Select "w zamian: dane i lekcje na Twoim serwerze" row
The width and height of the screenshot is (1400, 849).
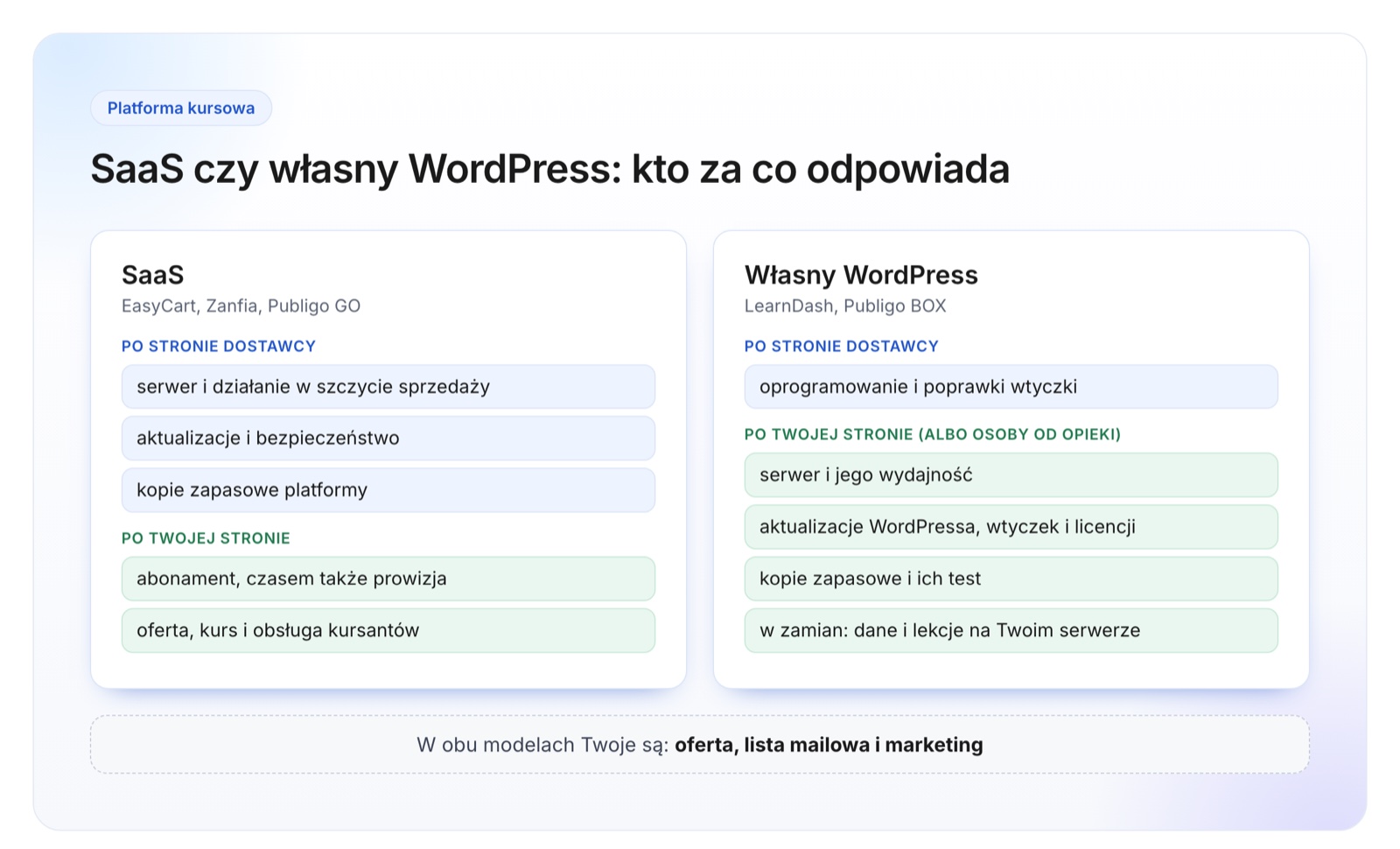click(1011, 630)
